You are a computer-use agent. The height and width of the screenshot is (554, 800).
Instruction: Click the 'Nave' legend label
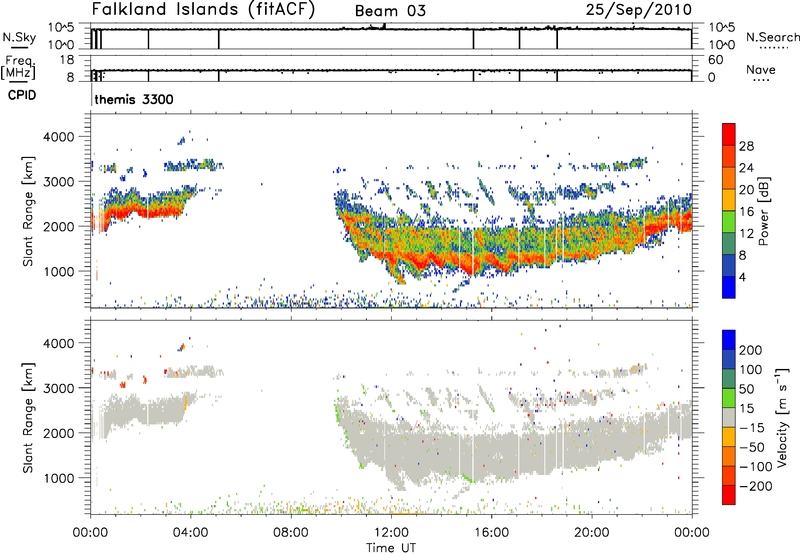[x=761, y=69]
